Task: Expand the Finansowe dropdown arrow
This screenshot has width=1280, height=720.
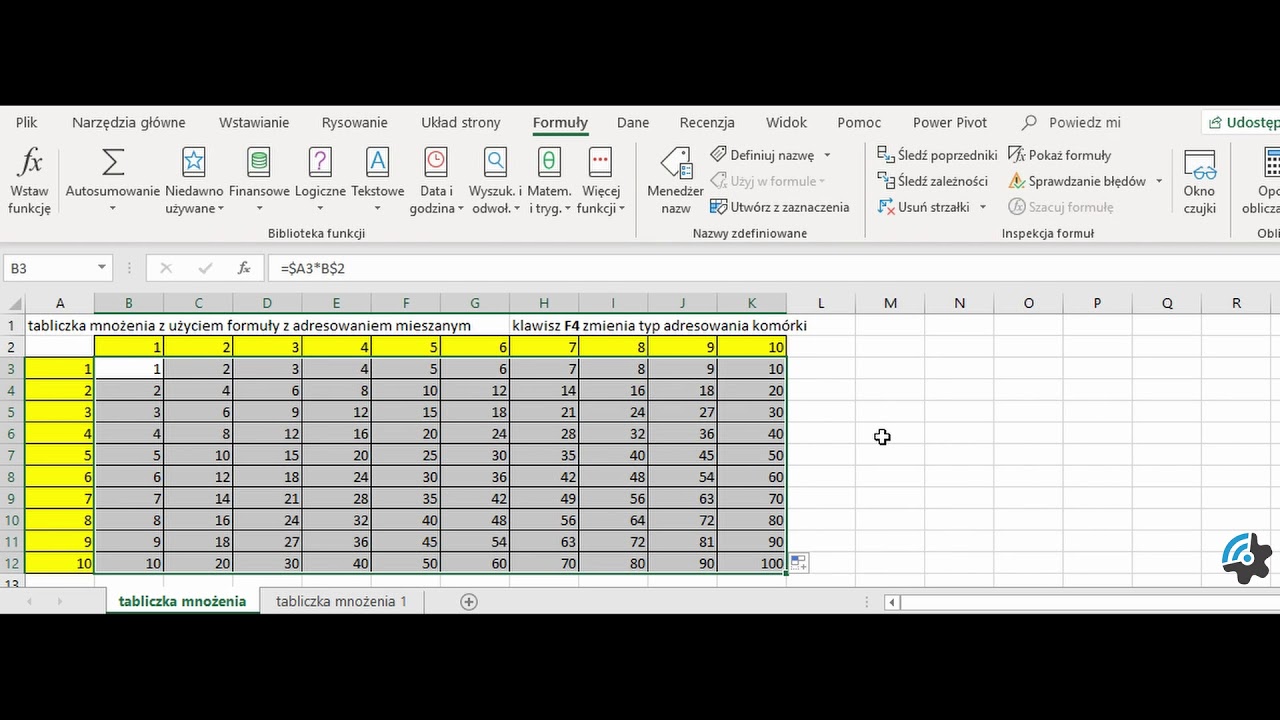Action: click(259, 209)
